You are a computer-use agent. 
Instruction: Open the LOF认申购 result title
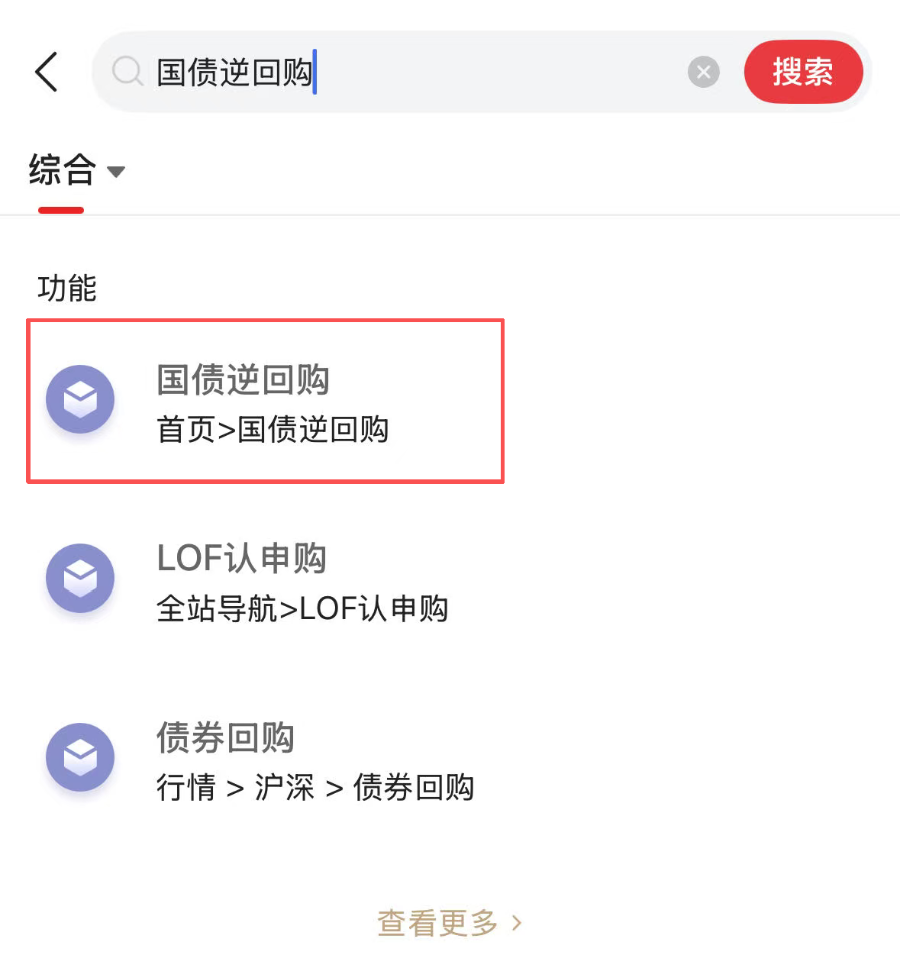pyautogui.click(x=241, y=559)
